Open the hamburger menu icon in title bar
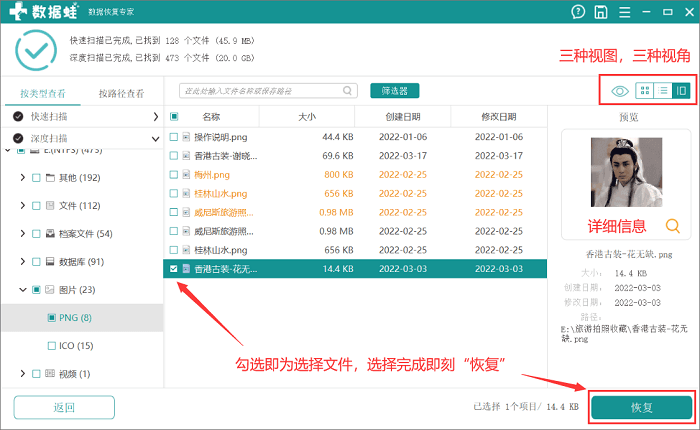Viewport: 700px width, 430px height. point(625,12)
